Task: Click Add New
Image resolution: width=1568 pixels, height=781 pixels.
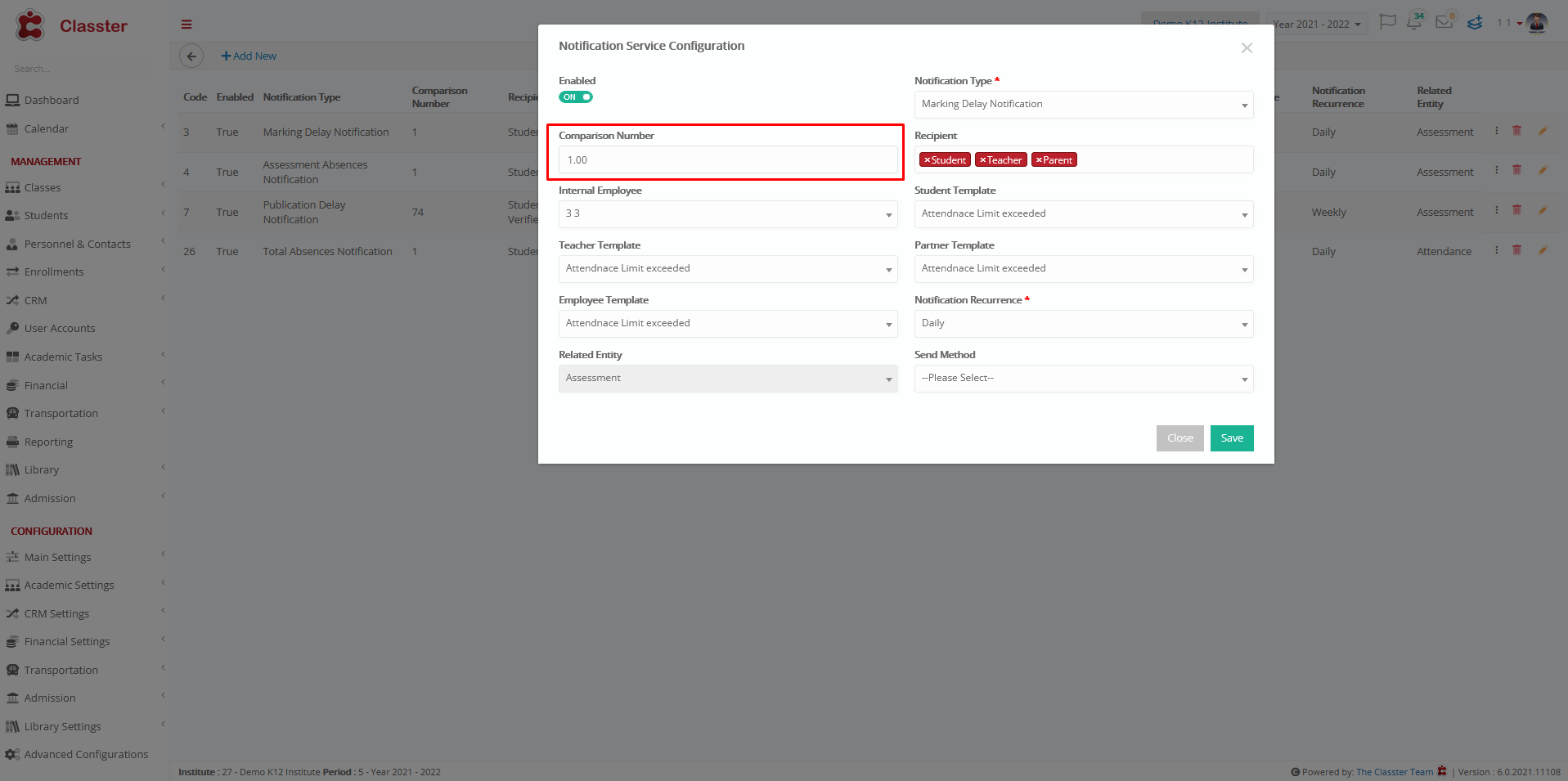Action: click(249, 56)
